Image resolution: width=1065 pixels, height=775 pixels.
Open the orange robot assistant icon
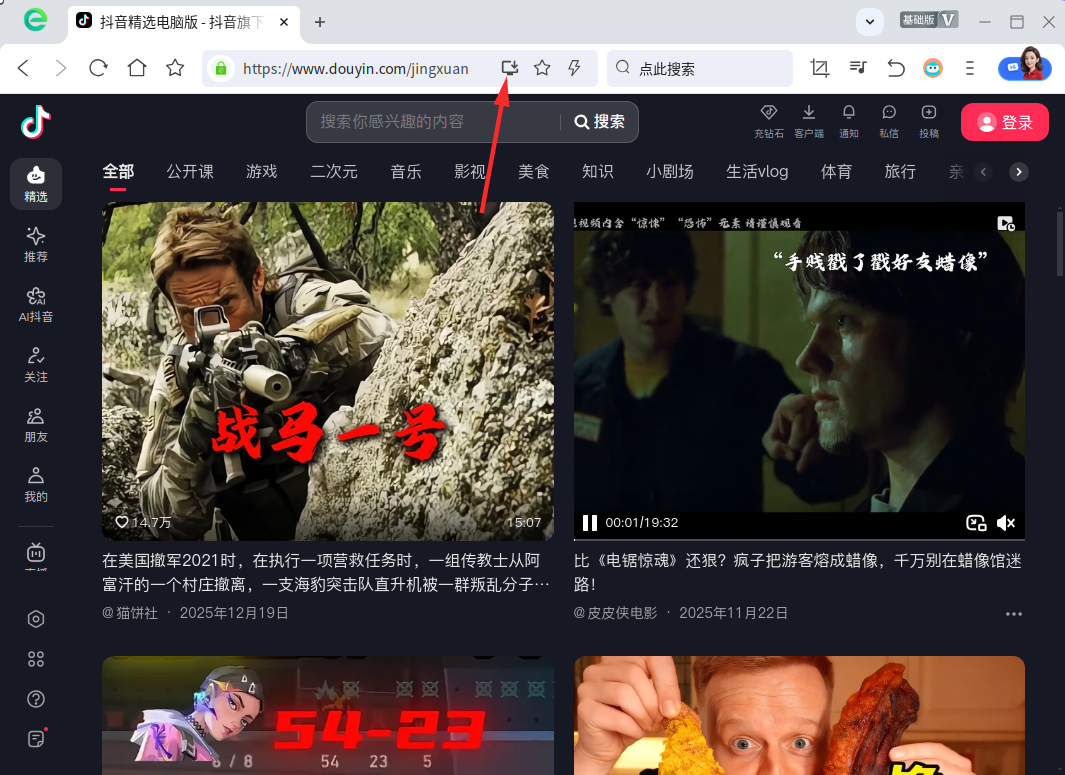pyautogui.click(x=933, y=68)
